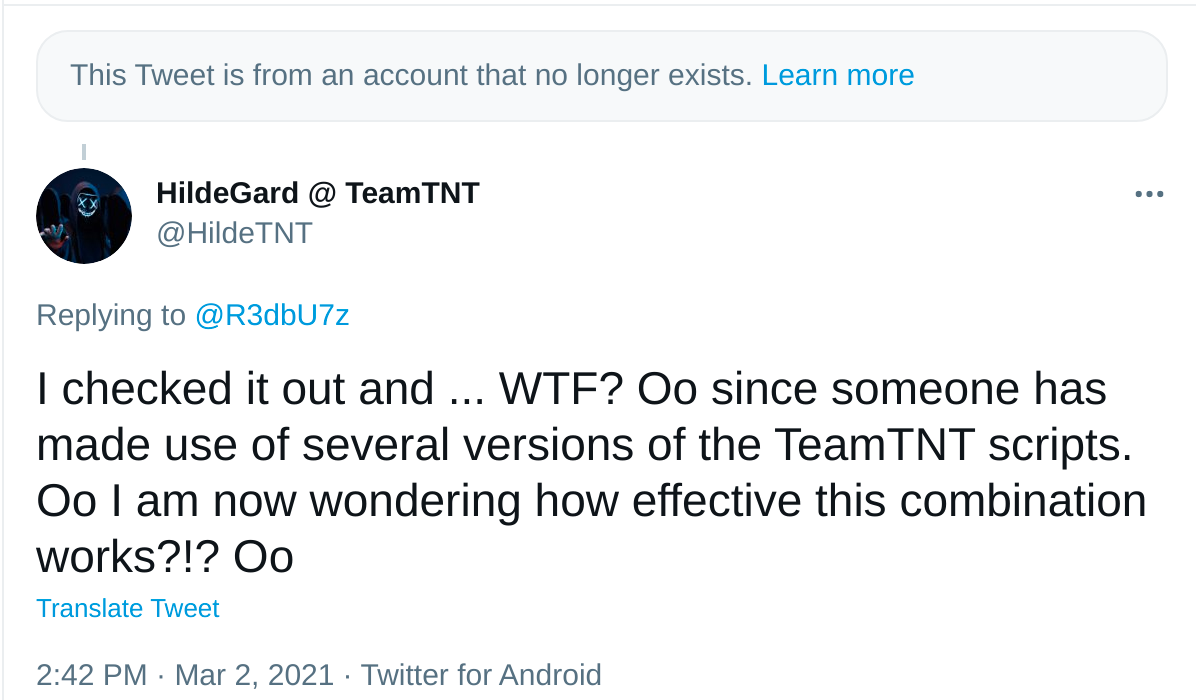
Task: Click HildeGard's masked profile avatar
Action: tap(84, 216)
